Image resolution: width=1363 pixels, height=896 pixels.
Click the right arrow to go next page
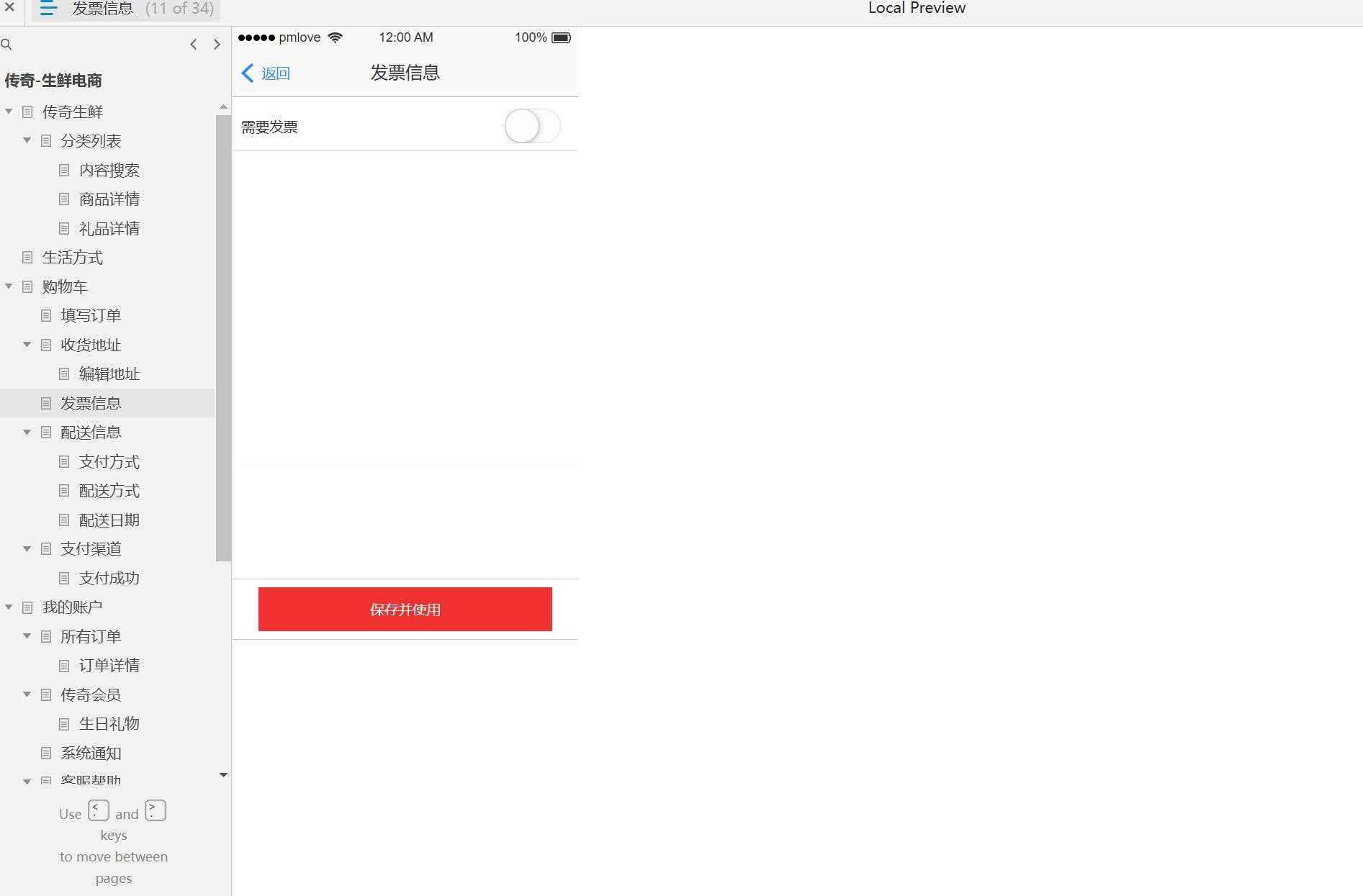217,44
